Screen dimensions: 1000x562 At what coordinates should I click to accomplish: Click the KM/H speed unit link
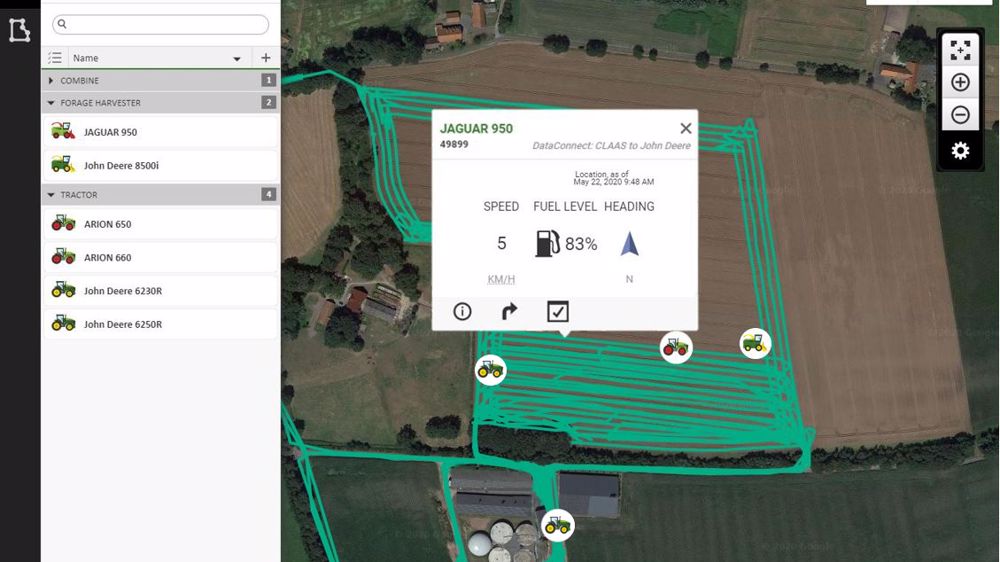501,279
